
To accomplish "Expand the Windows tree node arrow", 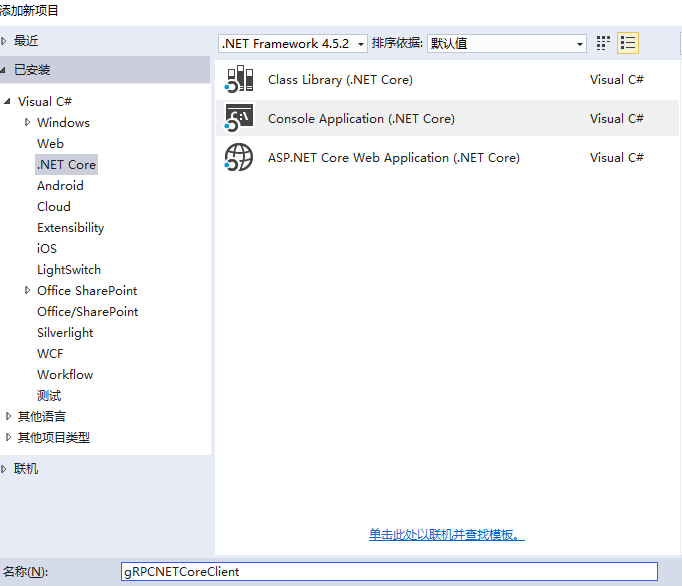I will (27, 122).
